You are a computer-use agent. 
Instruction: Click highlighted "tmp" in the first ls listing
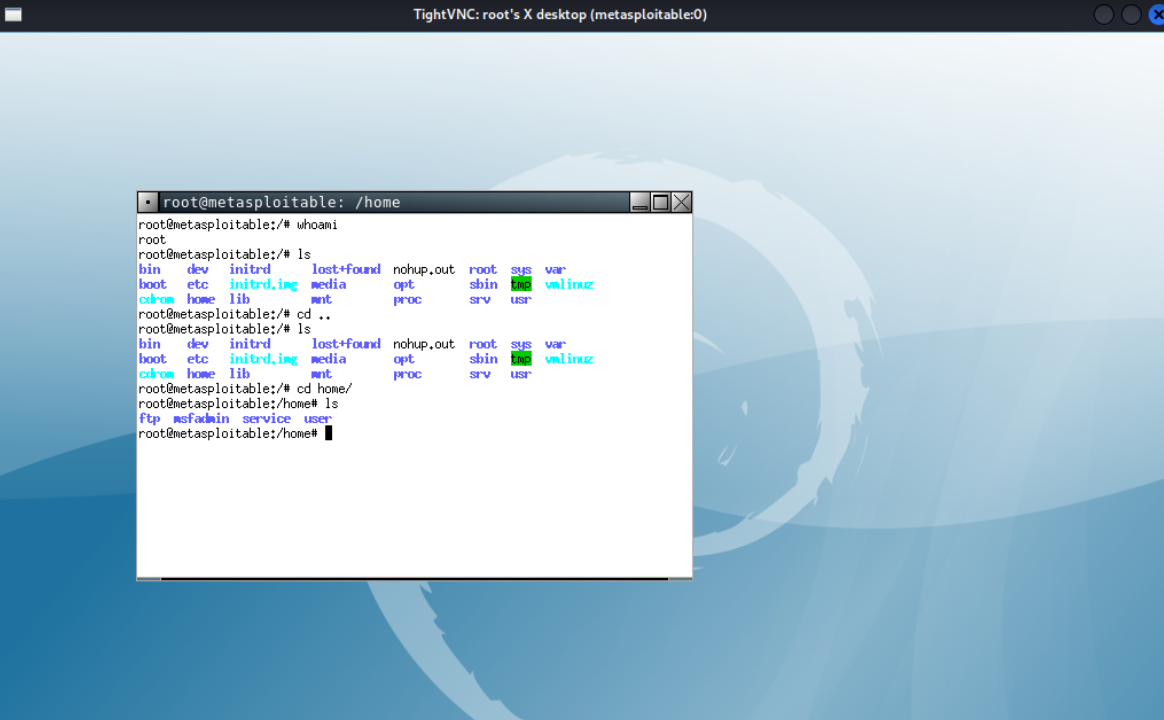521,284
